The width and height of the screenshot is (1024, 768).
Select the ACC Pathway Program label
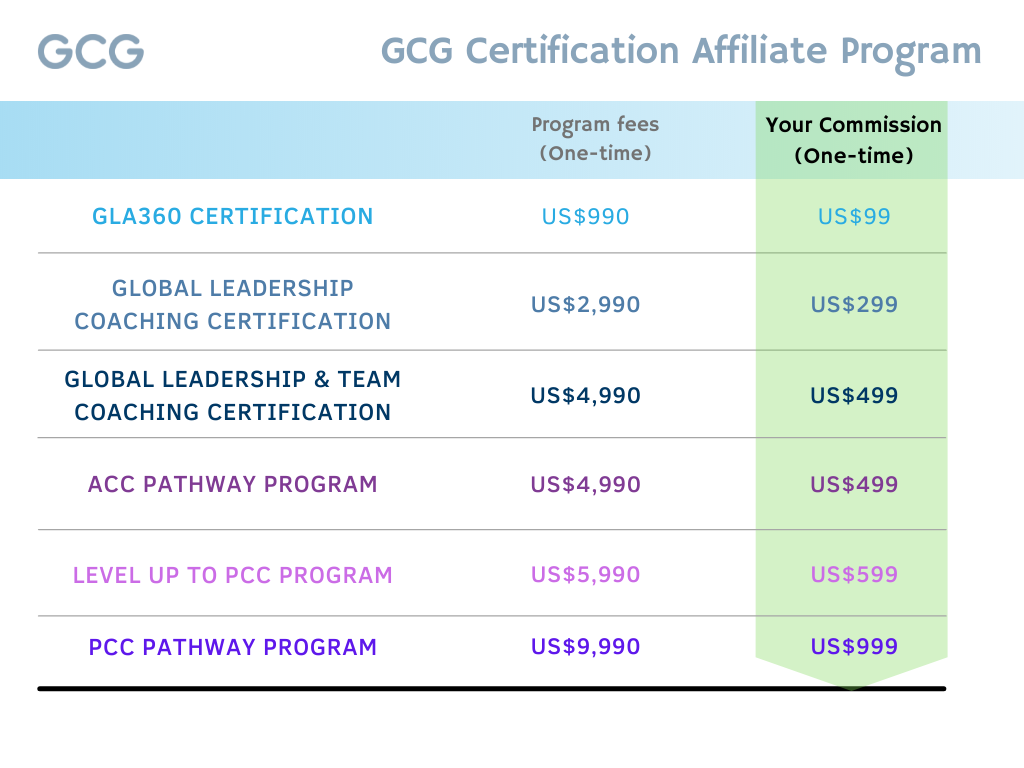(232, 484)
